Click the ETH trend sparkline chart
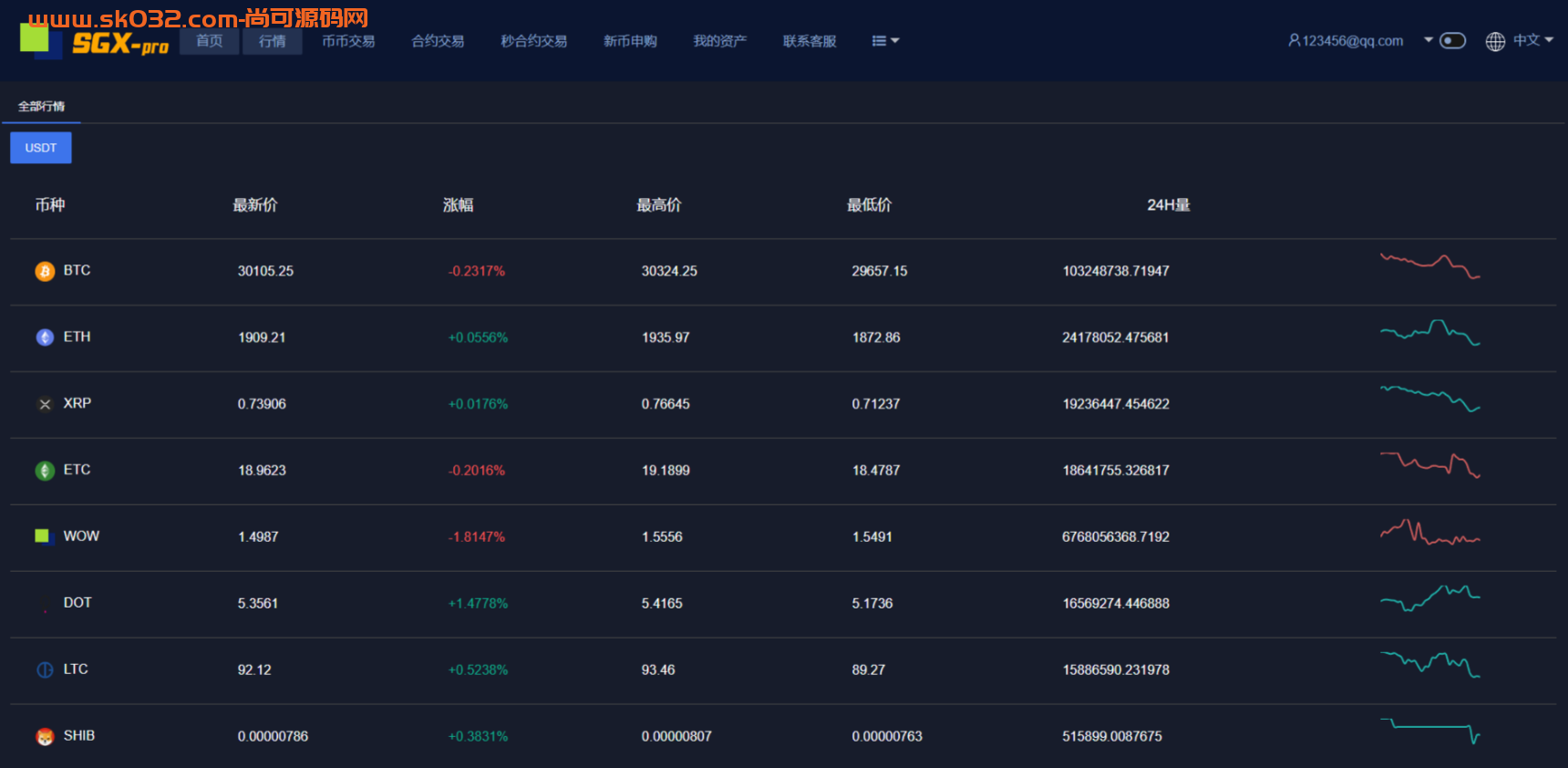This screenshot has height=768, width=1568. (1430, 332)
